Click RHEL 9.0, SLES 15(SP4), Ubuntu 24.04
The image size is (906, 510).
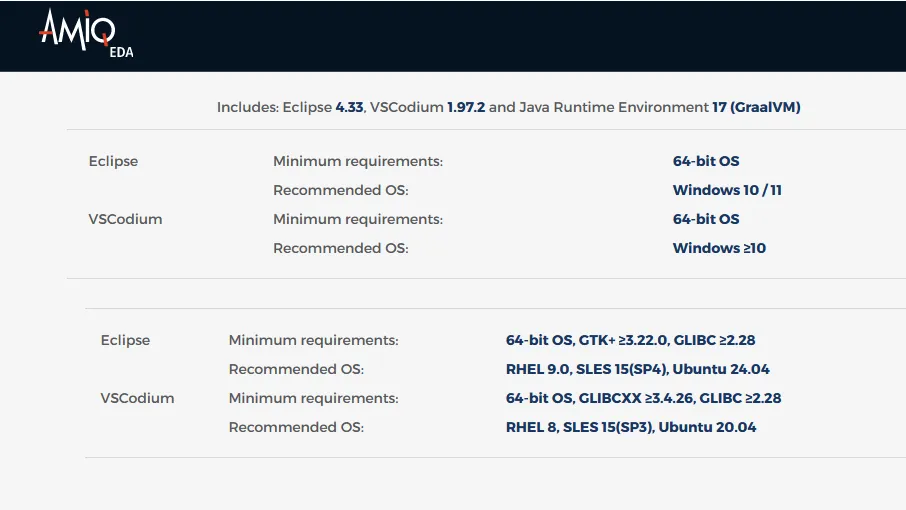[637, 369]
